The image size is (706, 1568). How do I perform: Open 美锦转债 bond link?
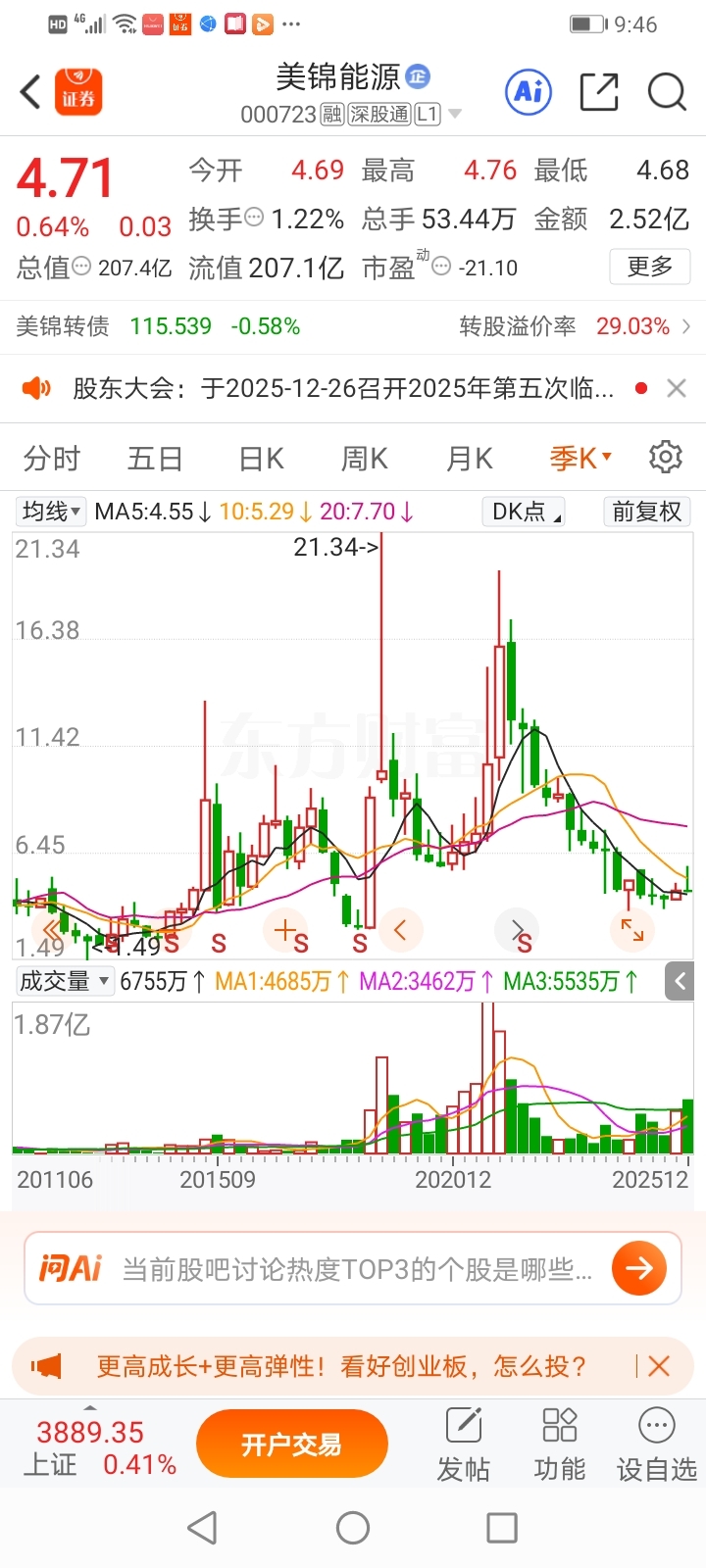click(63, 326)
